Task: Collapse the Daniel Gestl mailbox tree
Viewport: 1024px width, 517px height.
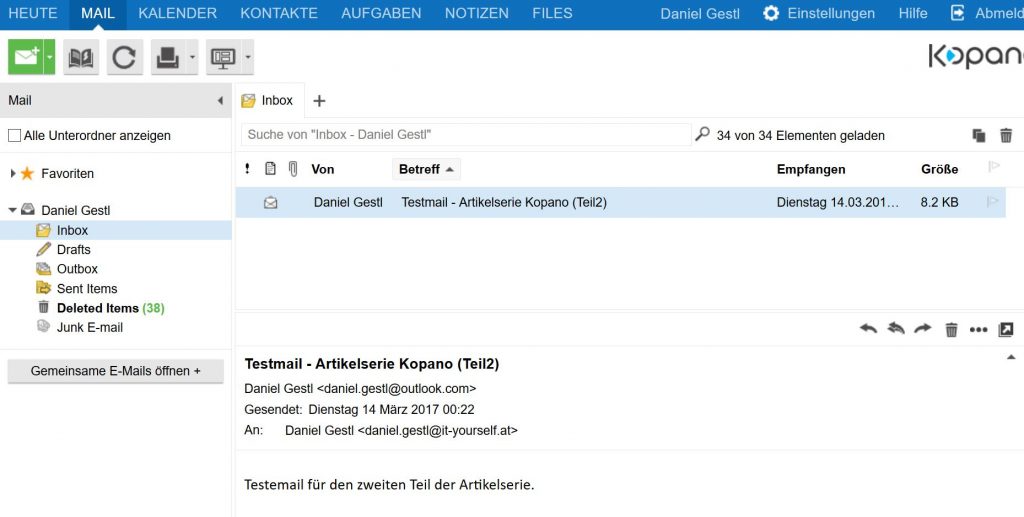Action: [x=13, y=210]
